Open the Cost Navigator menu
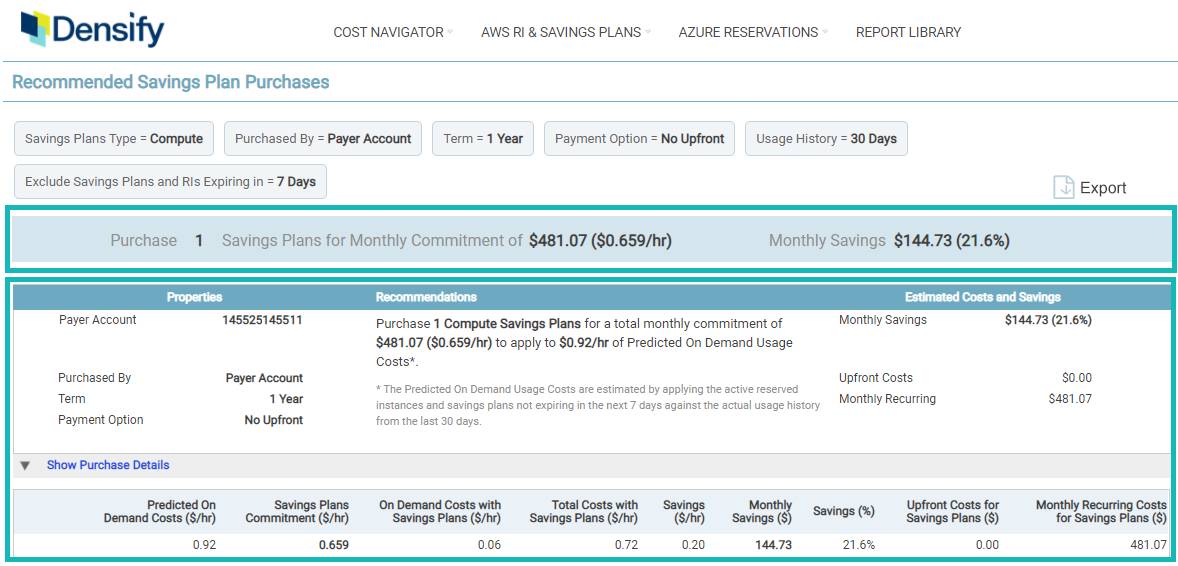Viewport: 1178px width, 566px height. [389, 32]
